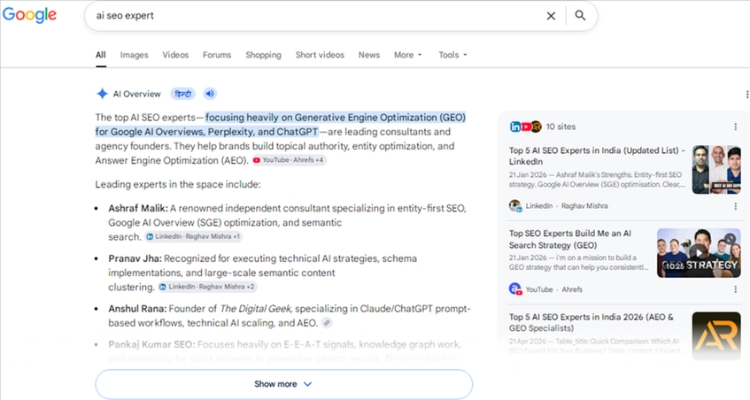
Task: Open three-dot menu for YouTube Ahrefs result
Action: (735, 289)
